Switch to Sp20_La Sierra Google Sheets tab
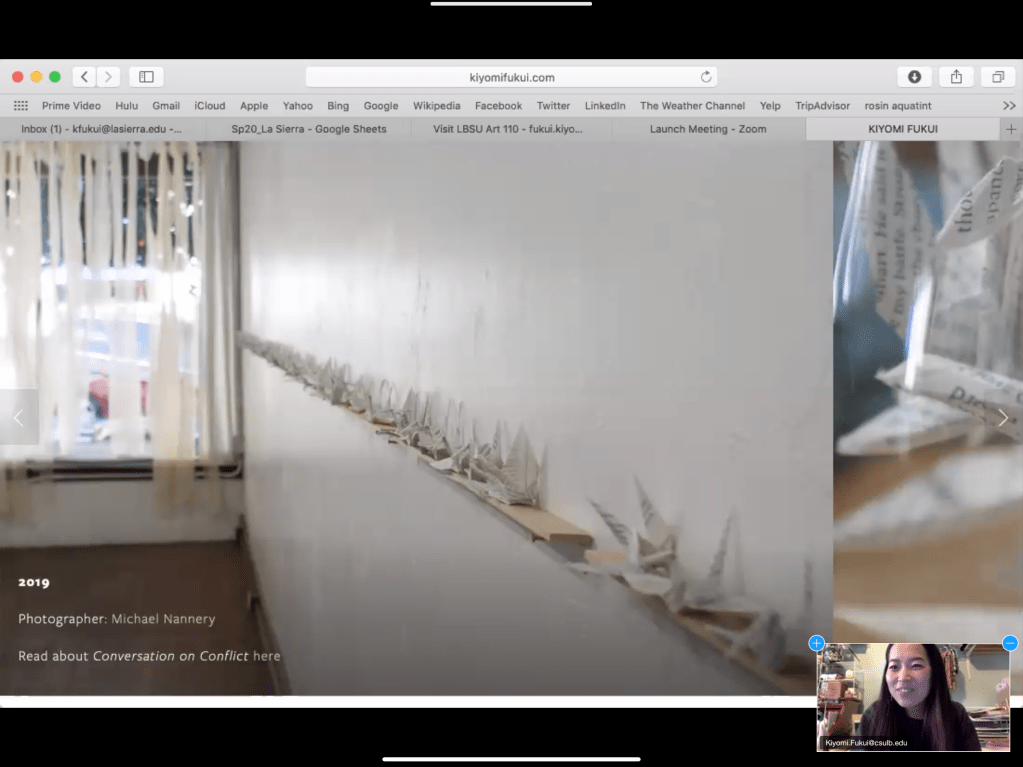The width and height of the screenshot is (1023, 767). pos(308,129)
